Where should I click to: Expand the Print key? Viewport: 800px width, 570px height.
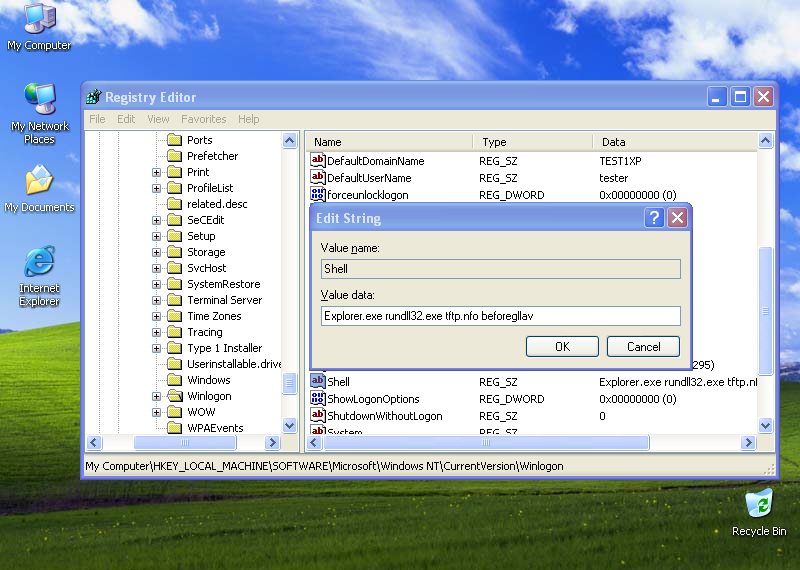click(157, 172)
